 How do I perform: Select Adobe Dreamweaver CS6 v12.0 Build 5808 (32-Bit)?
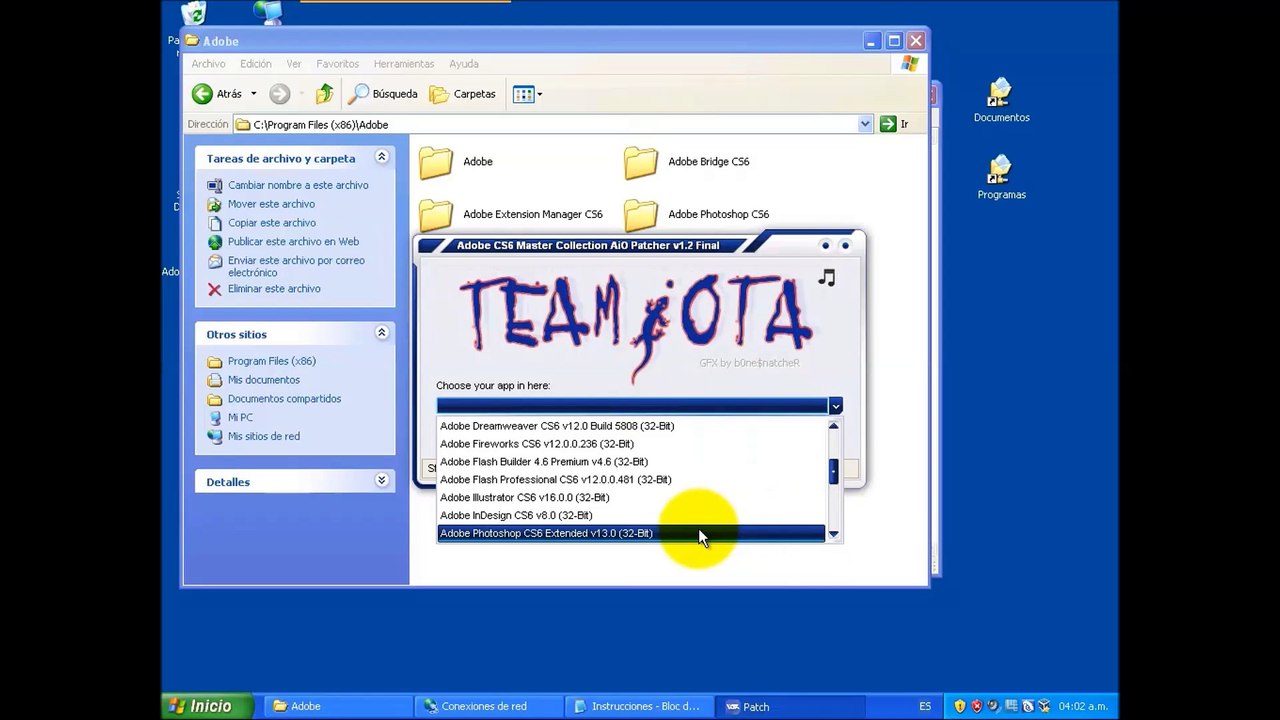tap(632, 426)
